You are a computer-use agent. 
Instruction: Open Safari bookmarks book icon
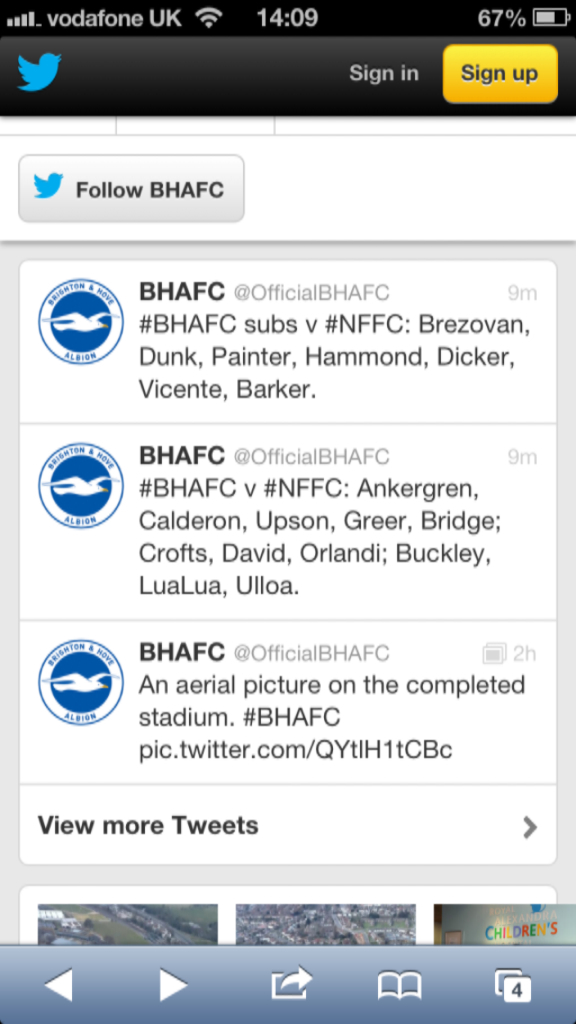pyautogui.click(x=400, y=985)
